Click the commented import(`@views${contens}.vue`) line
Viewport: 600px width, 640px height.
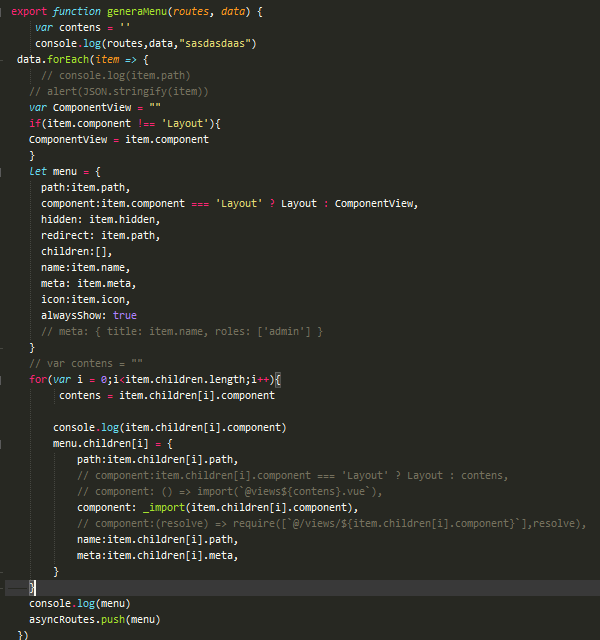click(x=230, y=491)
